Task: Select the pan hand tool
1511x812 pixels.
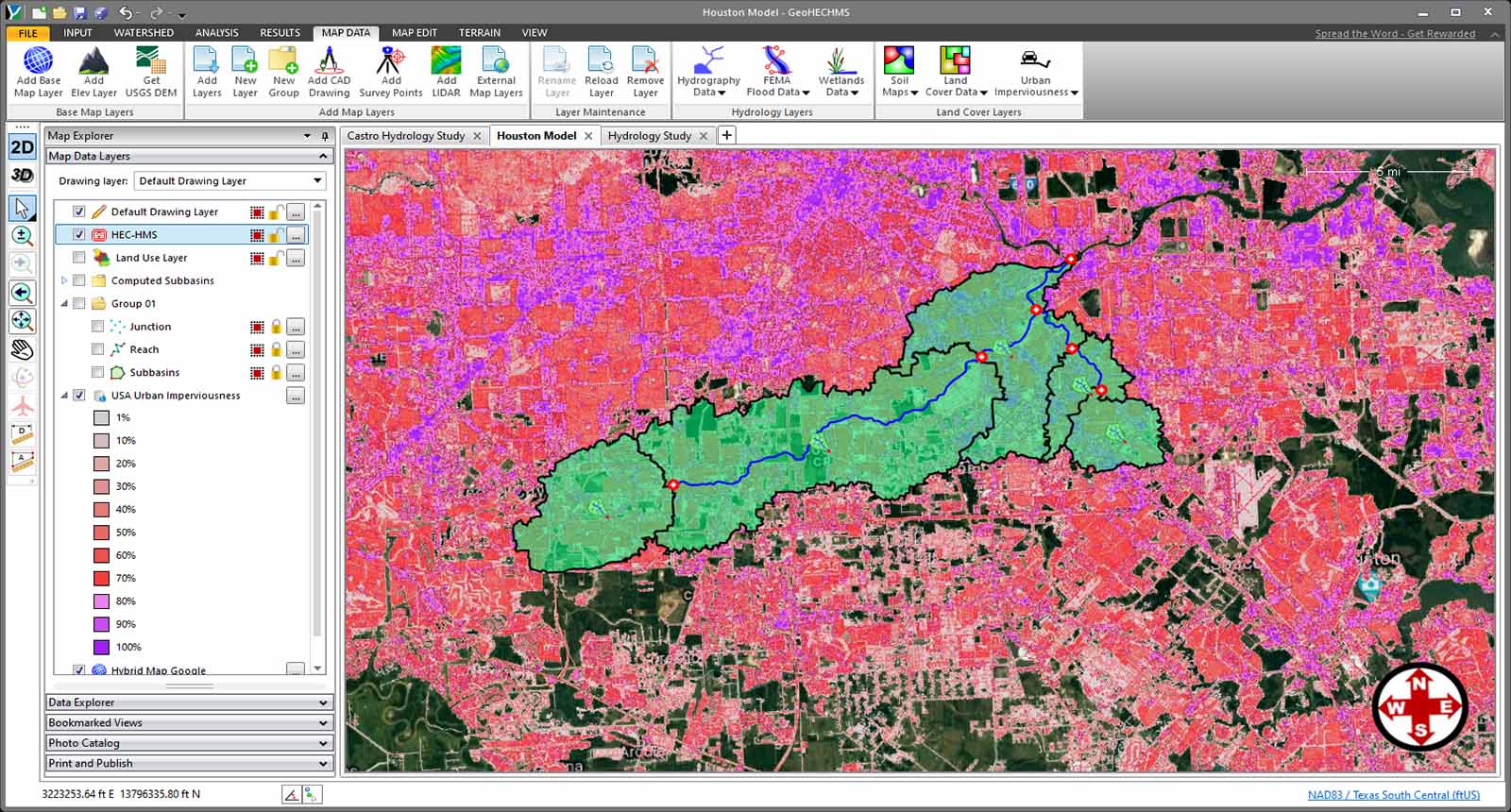Action: [x=22, y=349]
